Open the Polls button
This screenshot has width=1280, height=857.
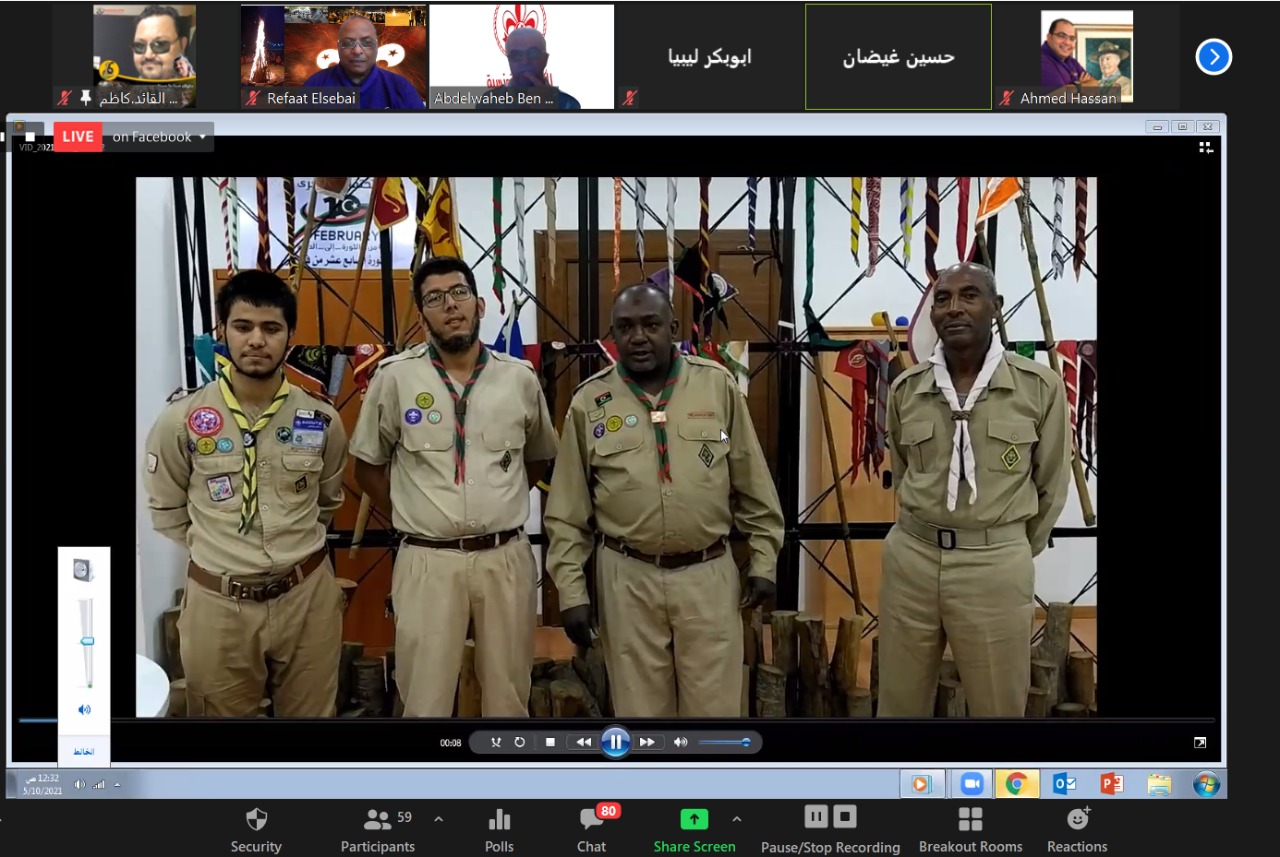coord(499,830)
